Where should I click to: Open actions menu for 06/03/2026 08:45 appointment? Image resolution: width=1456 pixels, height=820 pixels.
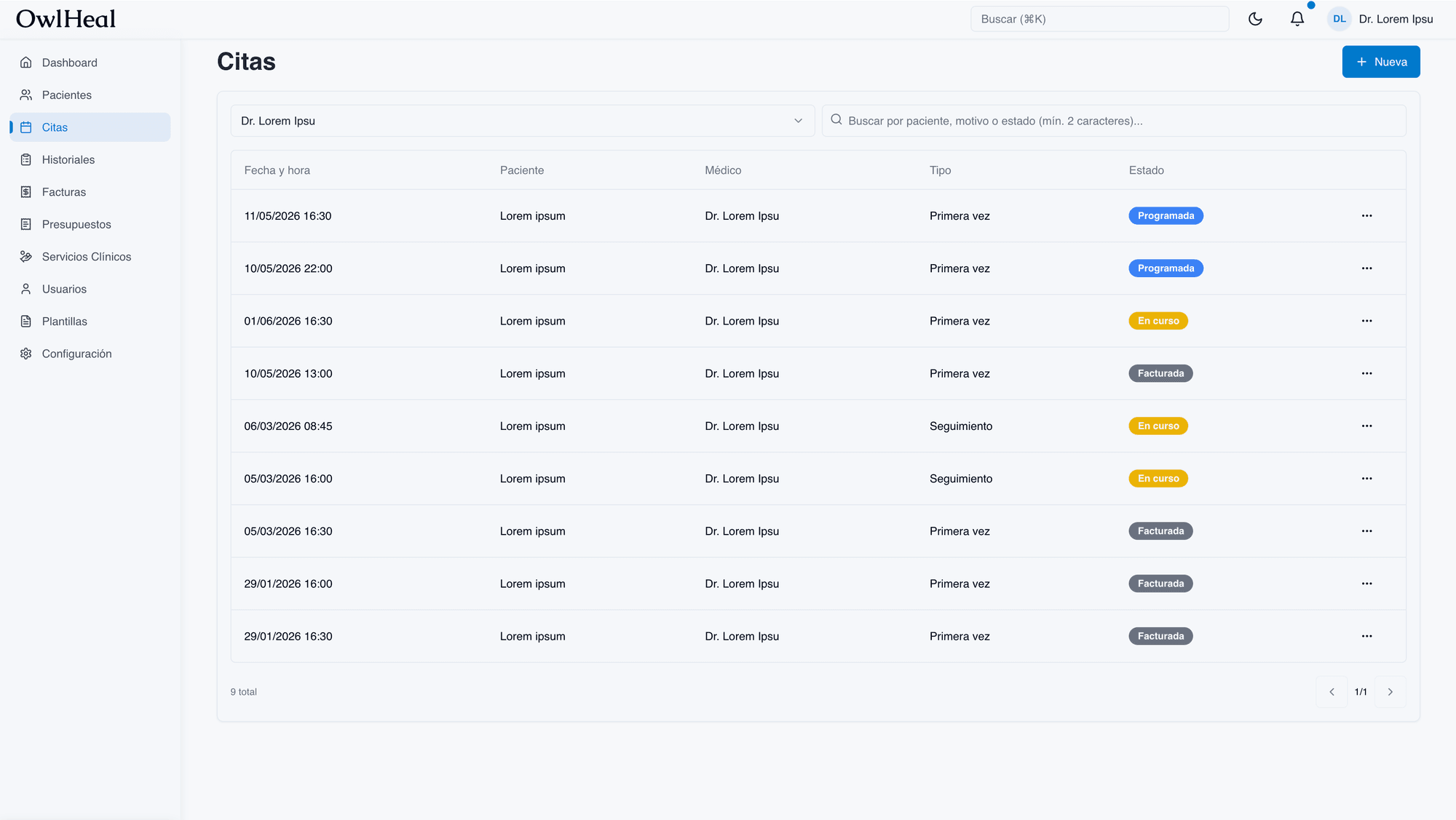point(1366,426)
